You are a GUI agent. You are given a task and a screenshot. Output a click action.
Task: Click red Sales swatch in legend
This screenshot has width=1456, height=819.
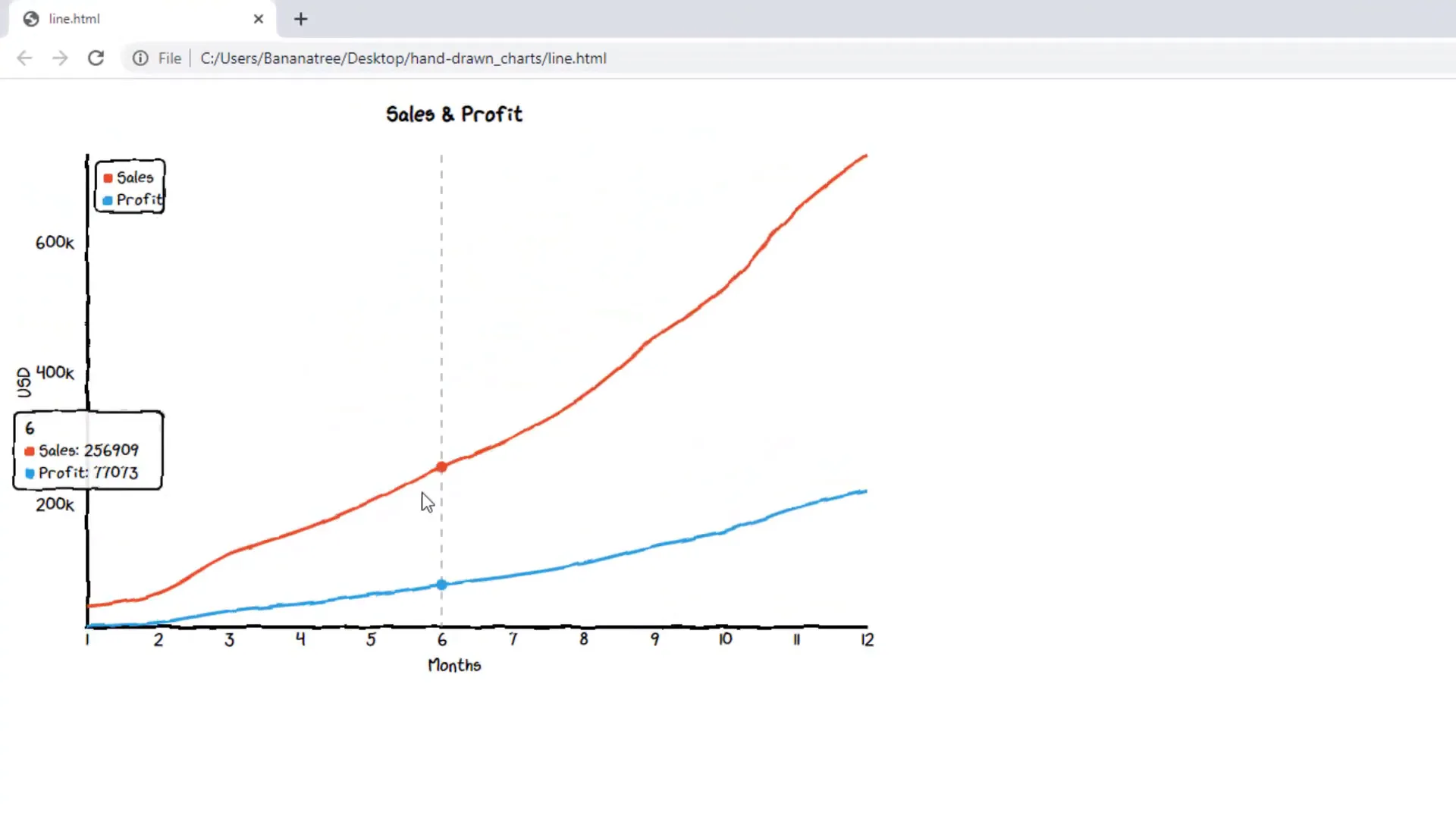[x=108, y=178]
